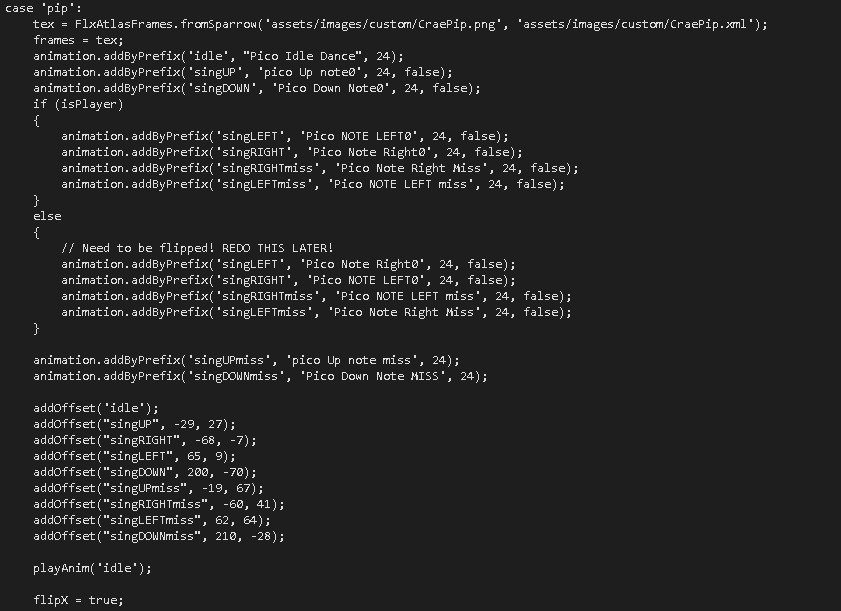Click the closing brace of the else block
This screenshot has height=611, width=841.
pos(36,328)
